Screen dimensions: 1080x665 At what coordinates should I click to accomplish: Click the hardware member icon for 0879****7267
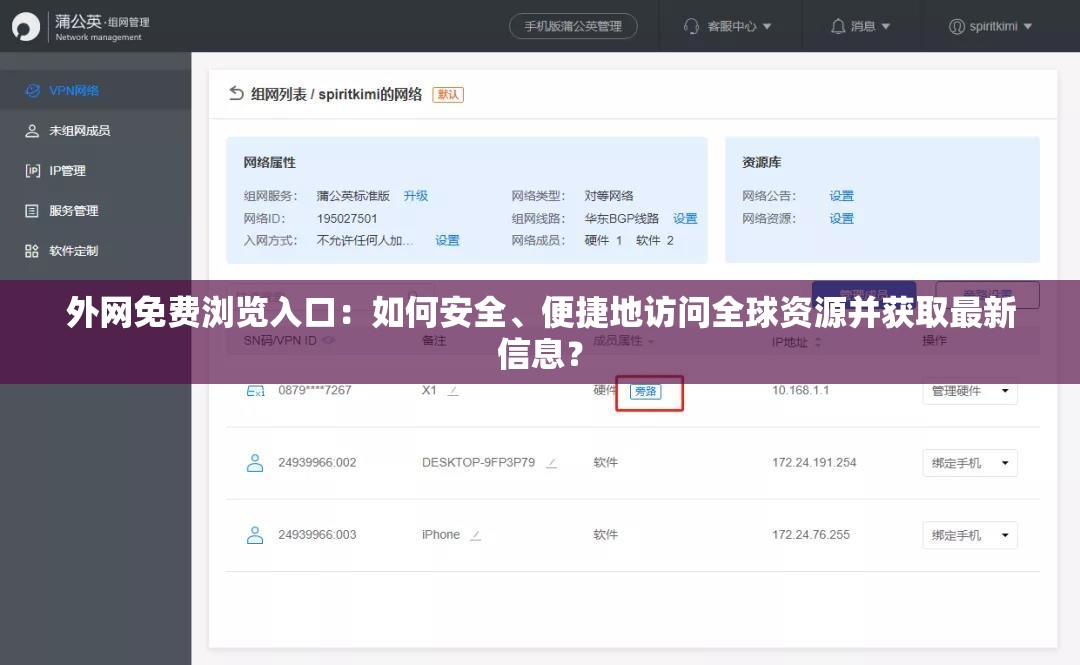(255, 391)
